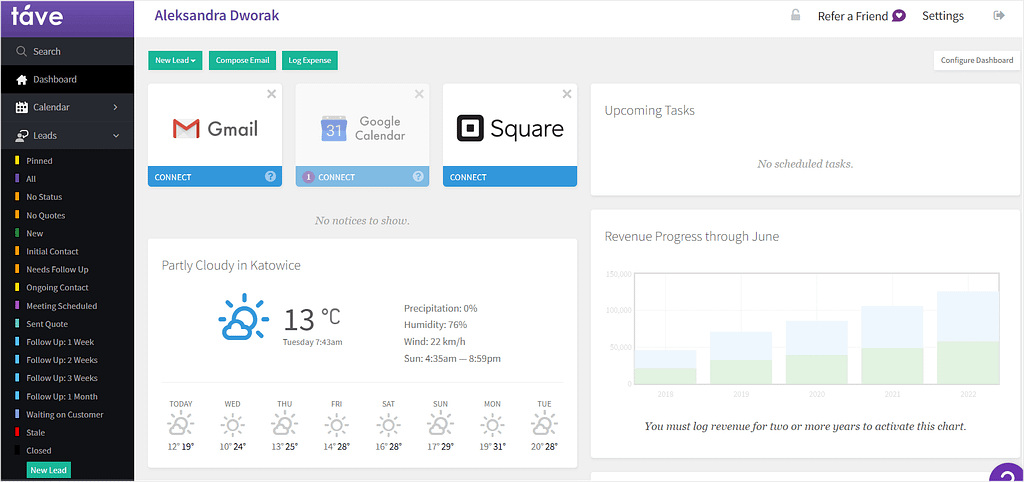Filter leads by No Quotes
The image size is (1024, 482).
tap(46, 216)
